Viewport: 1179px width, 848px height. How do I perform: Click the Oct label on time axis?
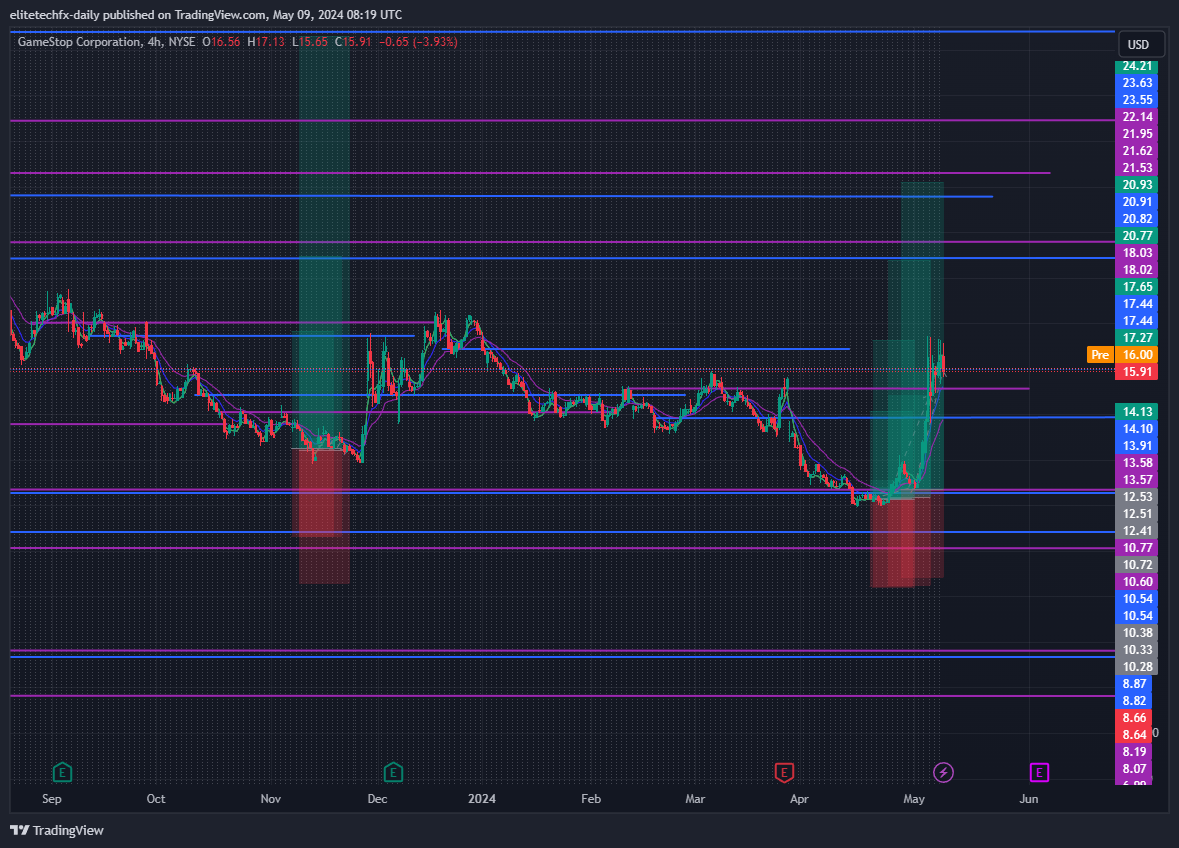click(156, 798)
